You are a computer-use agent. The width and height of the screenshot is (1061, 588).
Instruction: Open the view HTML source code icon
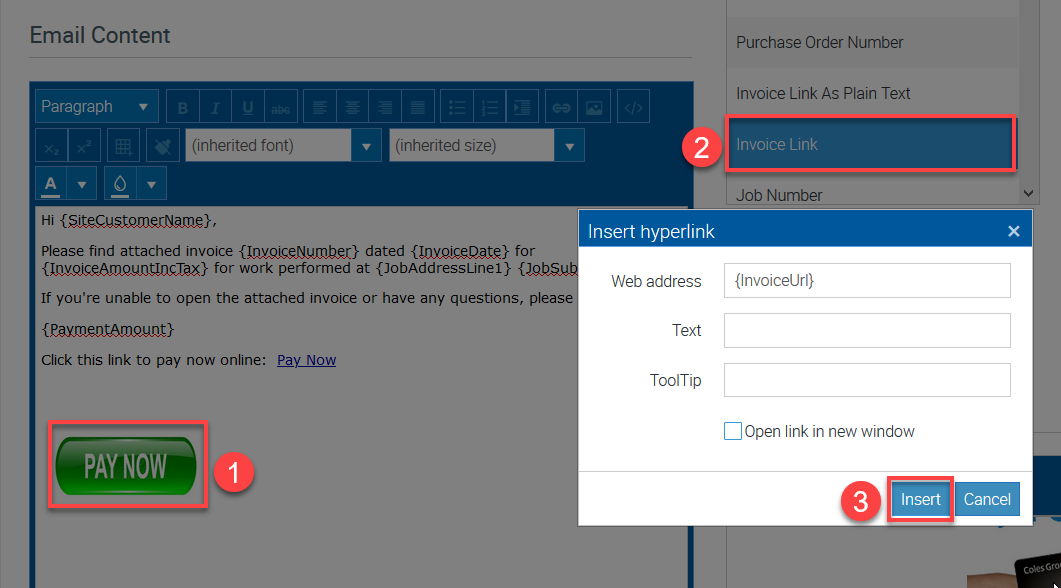(632, 107)
